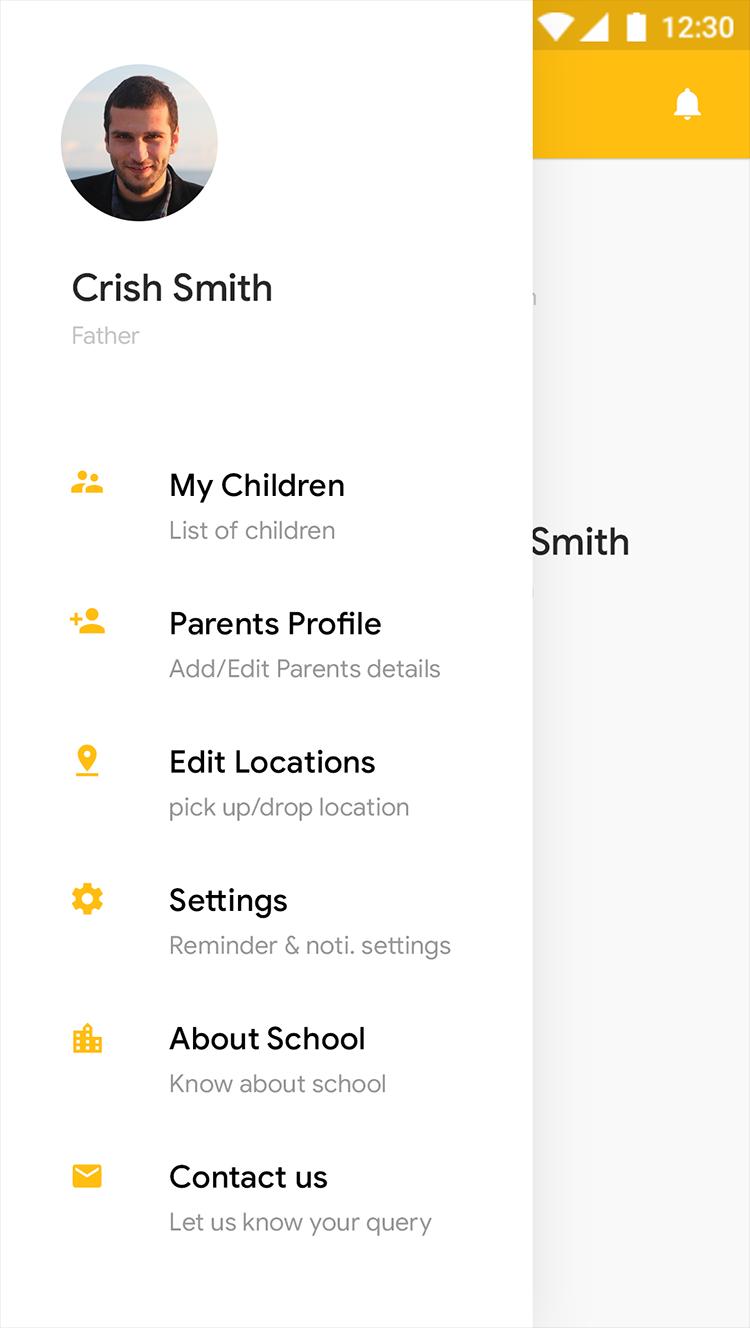Open Settings menu entry
The image size is (750, 1328).
coord(228,901)
